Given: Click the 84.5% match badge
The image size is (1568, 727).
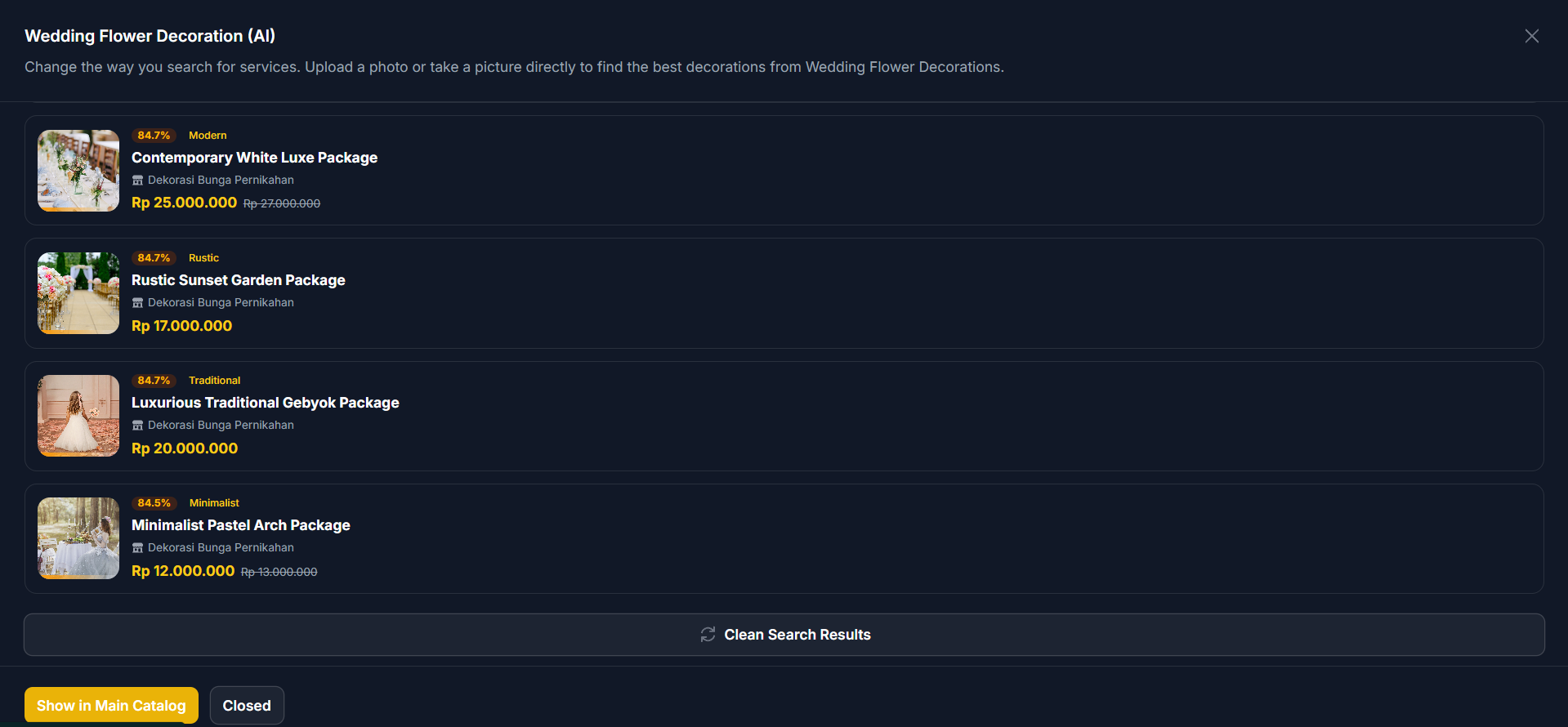Looking at the screenshot, I should coord(154,503).
